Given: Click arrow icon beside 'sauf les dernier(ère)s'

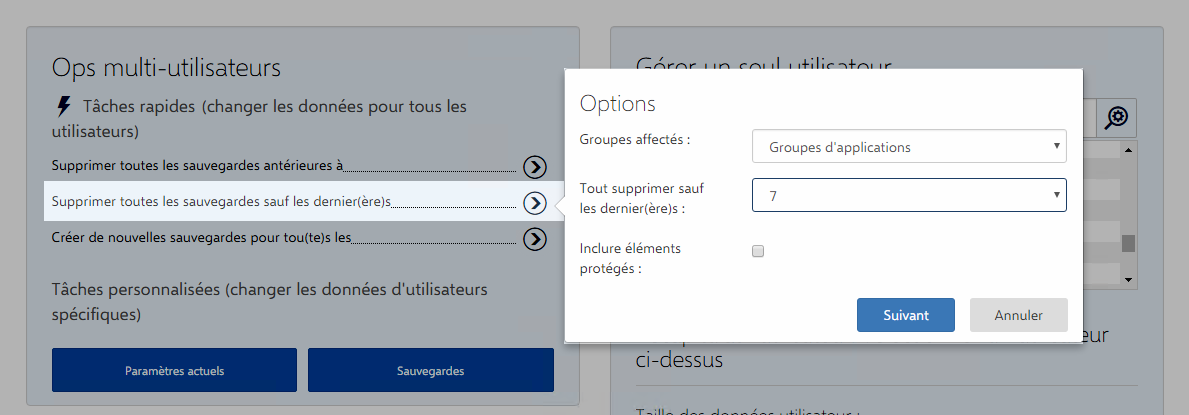Looking at the screenshot, I should [535, 203].
